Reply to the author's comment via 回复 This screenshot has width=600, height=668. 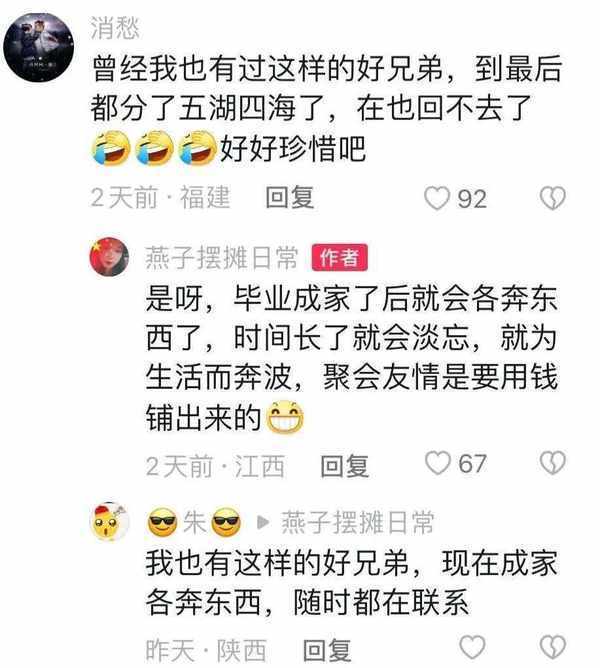tap(344, 466)
